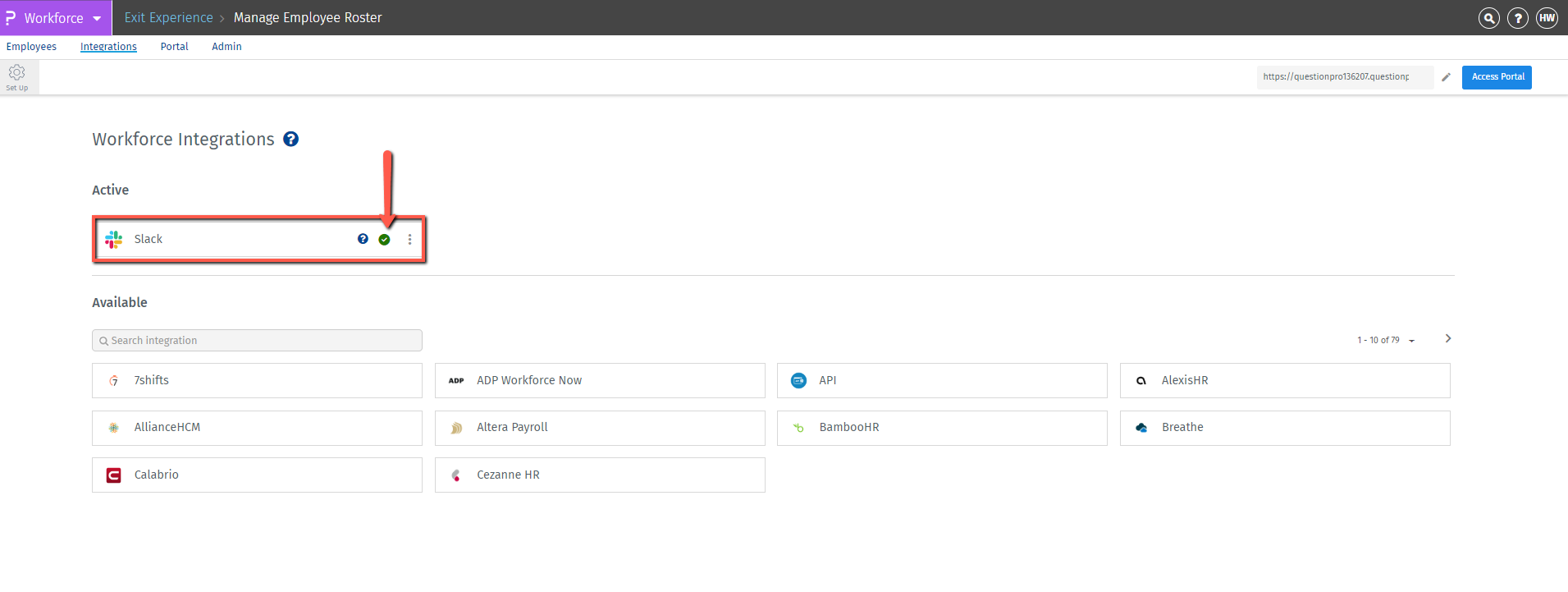The width and height of the screenshot is (1568, 592).
Task: Select the BambooHR integration card
Action: pos(942,428)
